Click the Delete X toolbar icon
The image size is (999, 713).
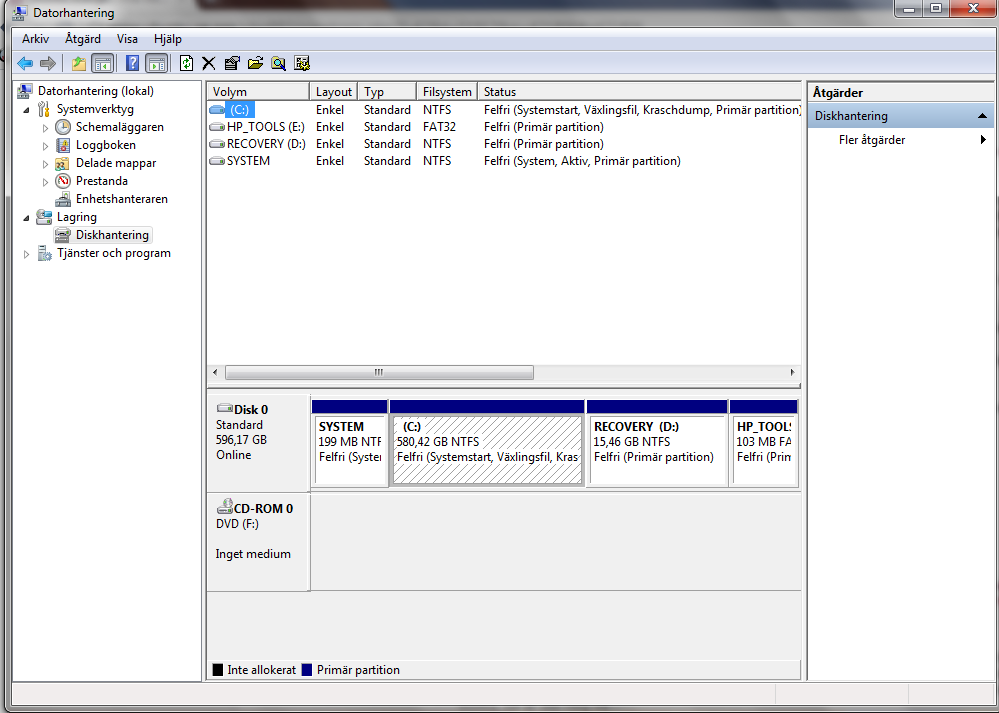[x=208, y=63]
